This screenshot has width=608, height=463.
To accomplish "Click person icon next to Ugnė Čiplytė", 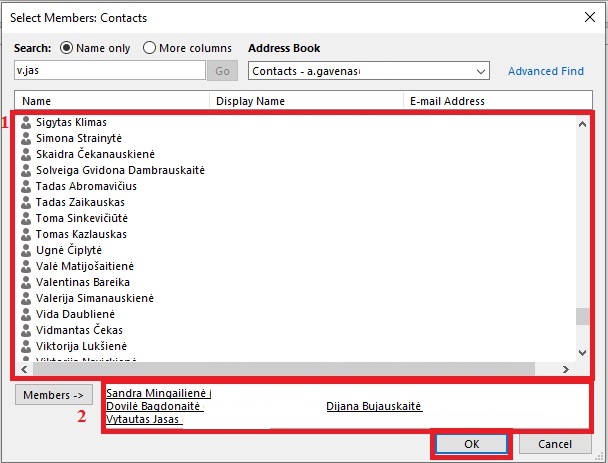I will [x=27, y=250].
